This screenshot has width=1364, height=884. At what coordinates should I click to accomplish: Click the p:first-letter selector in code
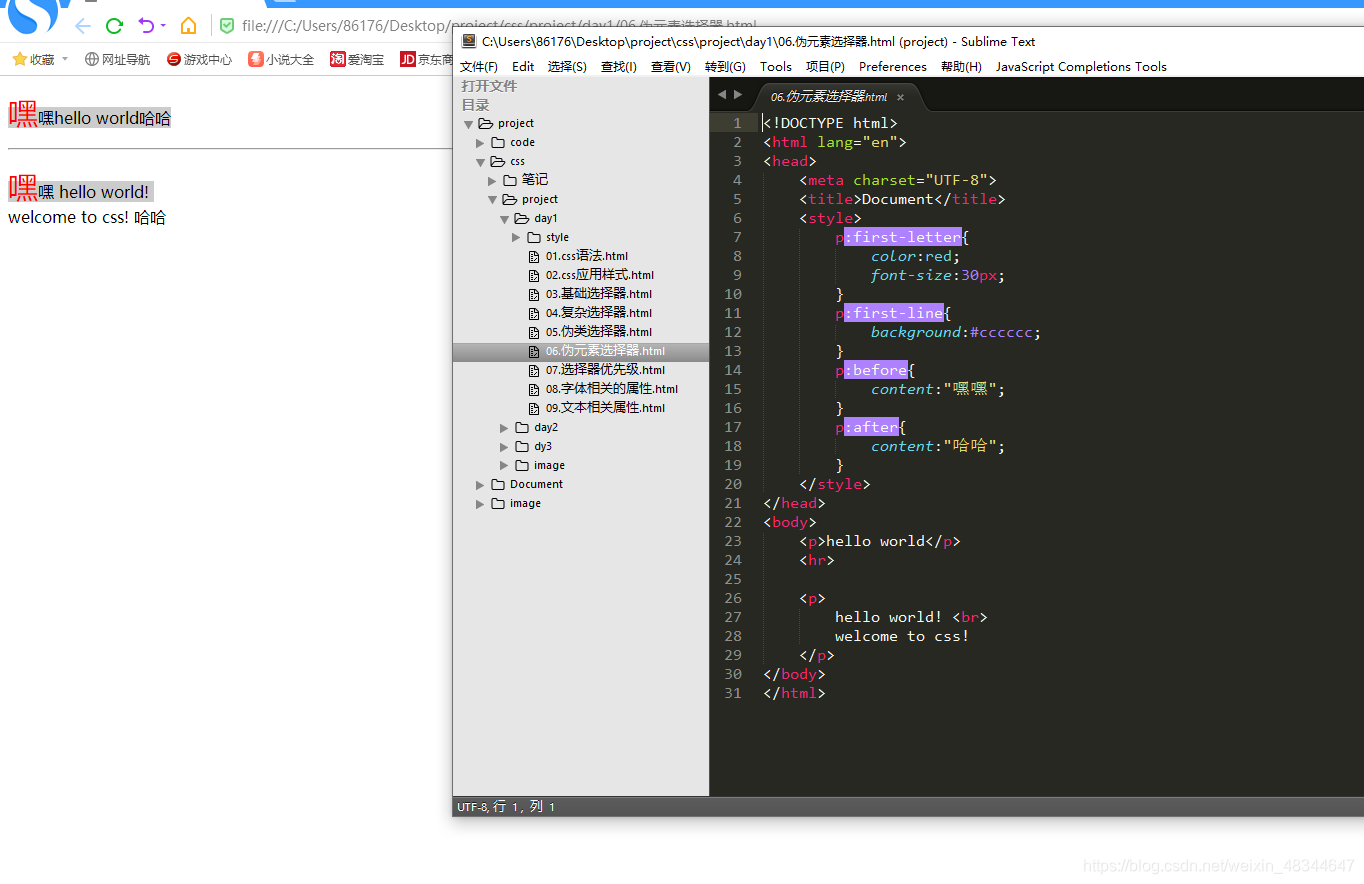(x=898, y=237)
